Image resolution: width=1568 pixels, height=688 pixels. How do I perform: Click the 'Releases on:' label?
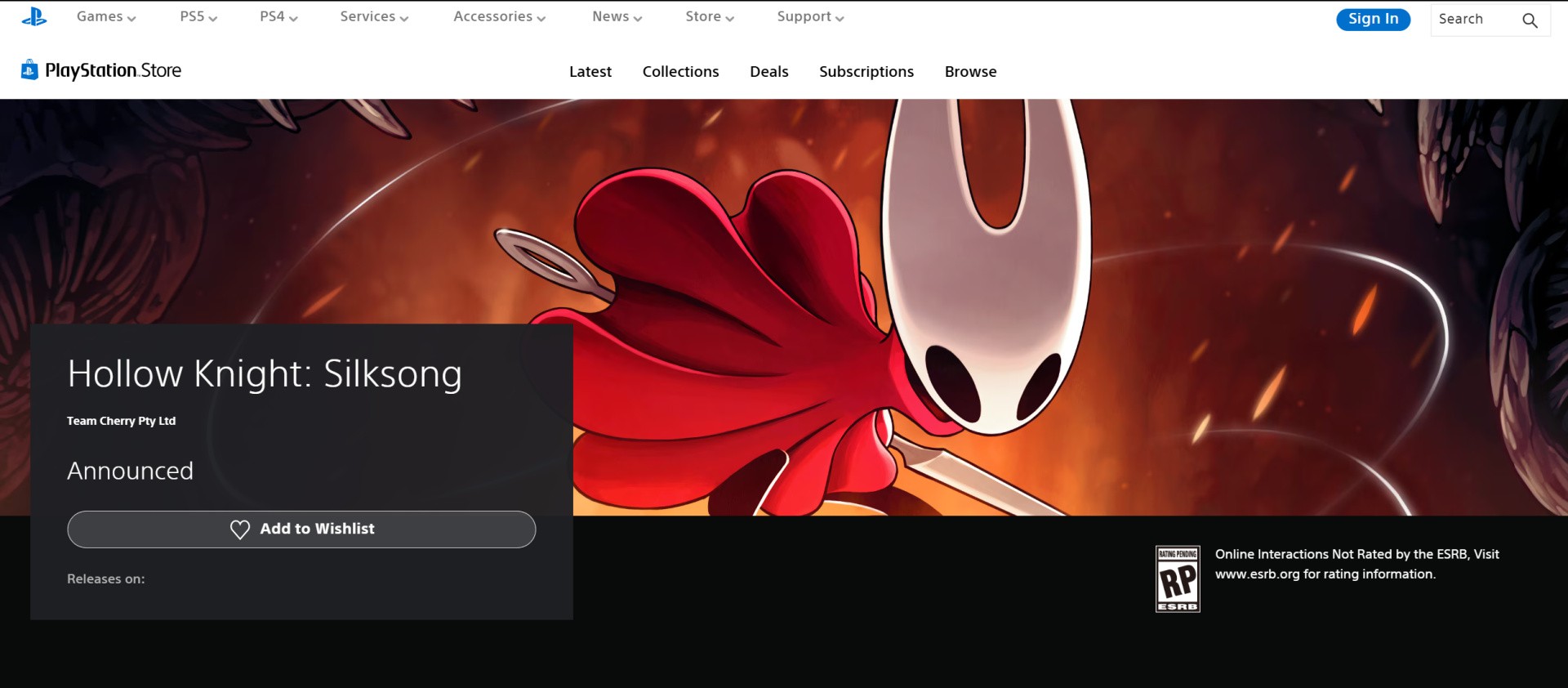[x=105, y=579]
